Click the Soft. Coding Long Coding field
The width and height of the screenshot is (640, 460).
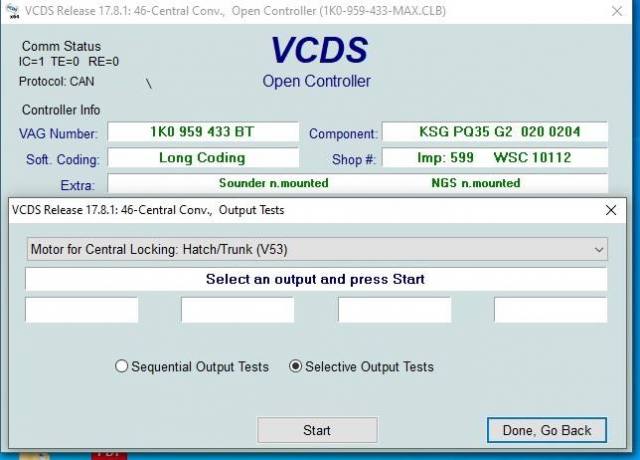(203, 158)
